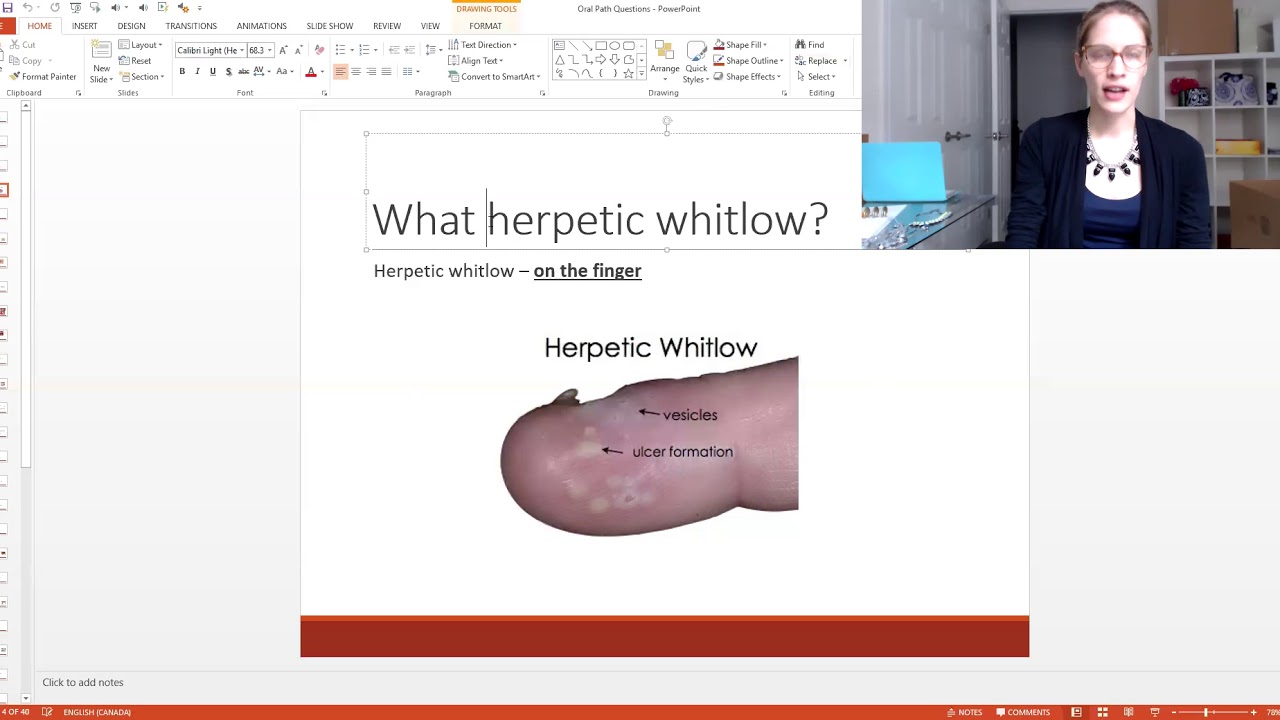
Task: Switch to Slide Sorter view
Action: click(x=1102, y=712)
